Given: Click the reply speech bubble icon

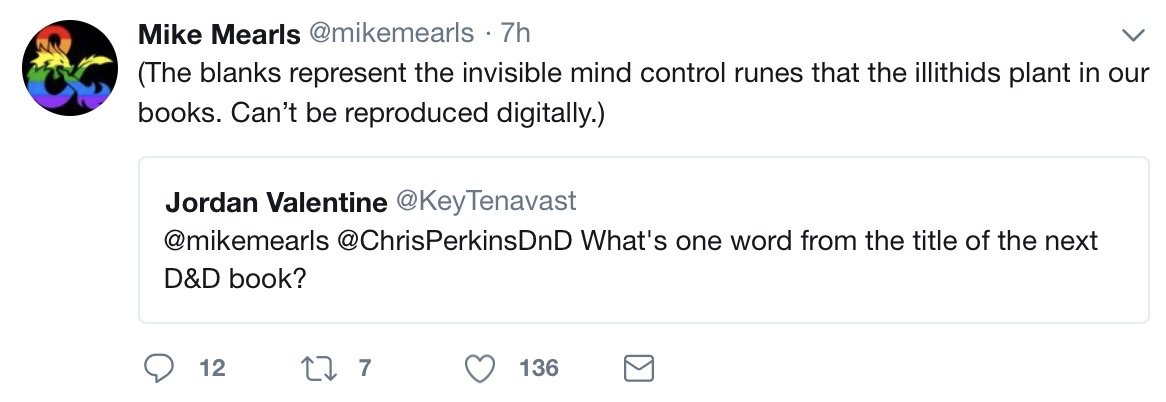Looking at the screenshot, I should (158, 368).
